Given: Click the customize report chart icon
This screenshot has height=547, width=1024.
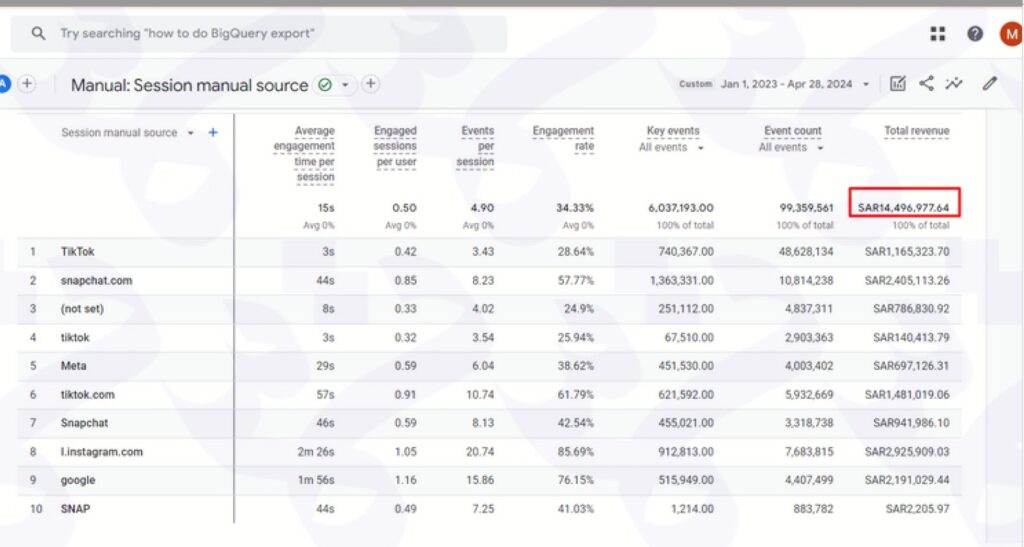Looking at the screenshot, I should tap(898, 84).
